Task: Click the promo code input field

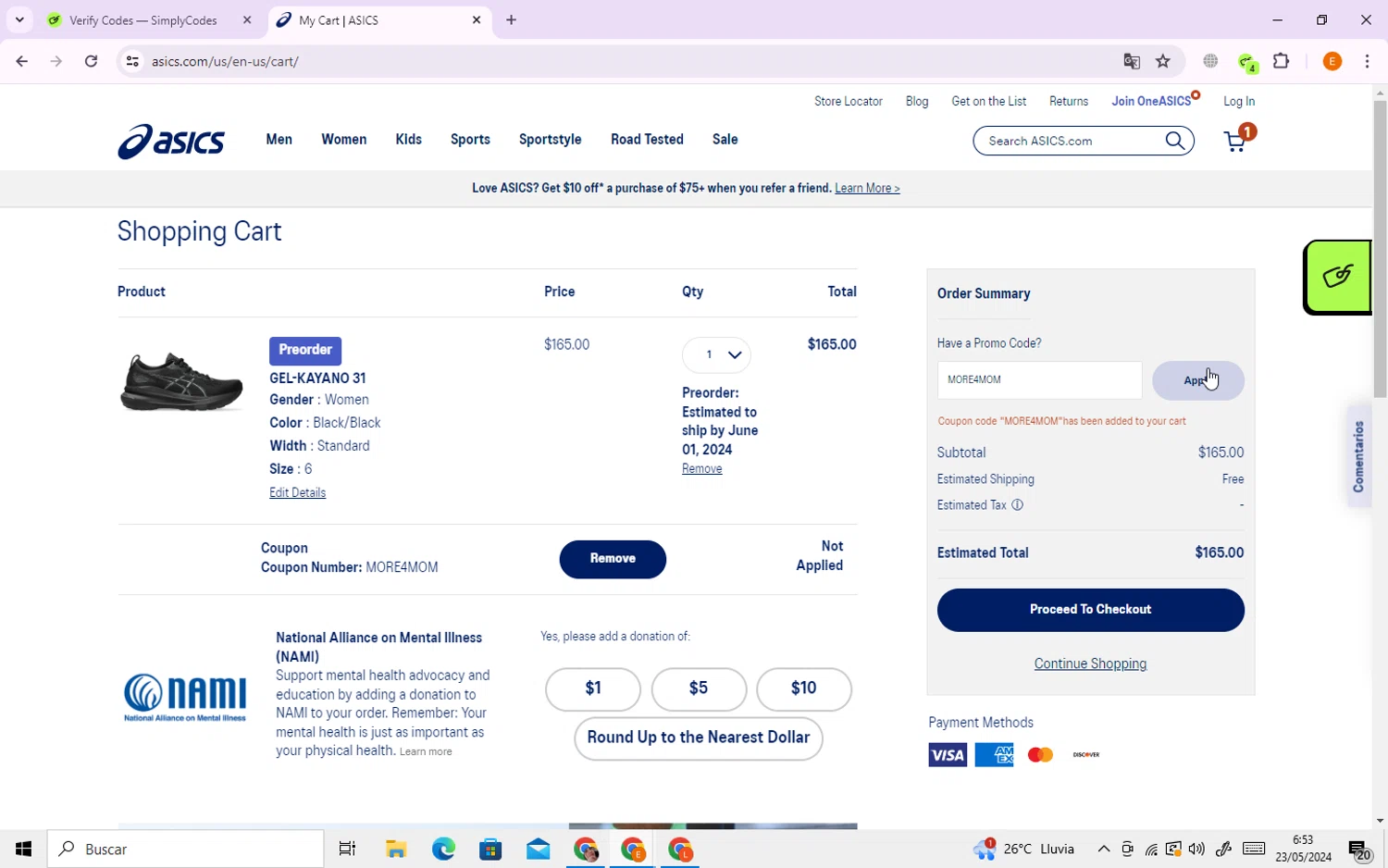Action: pyautogui.click(x=1040, y=380)
